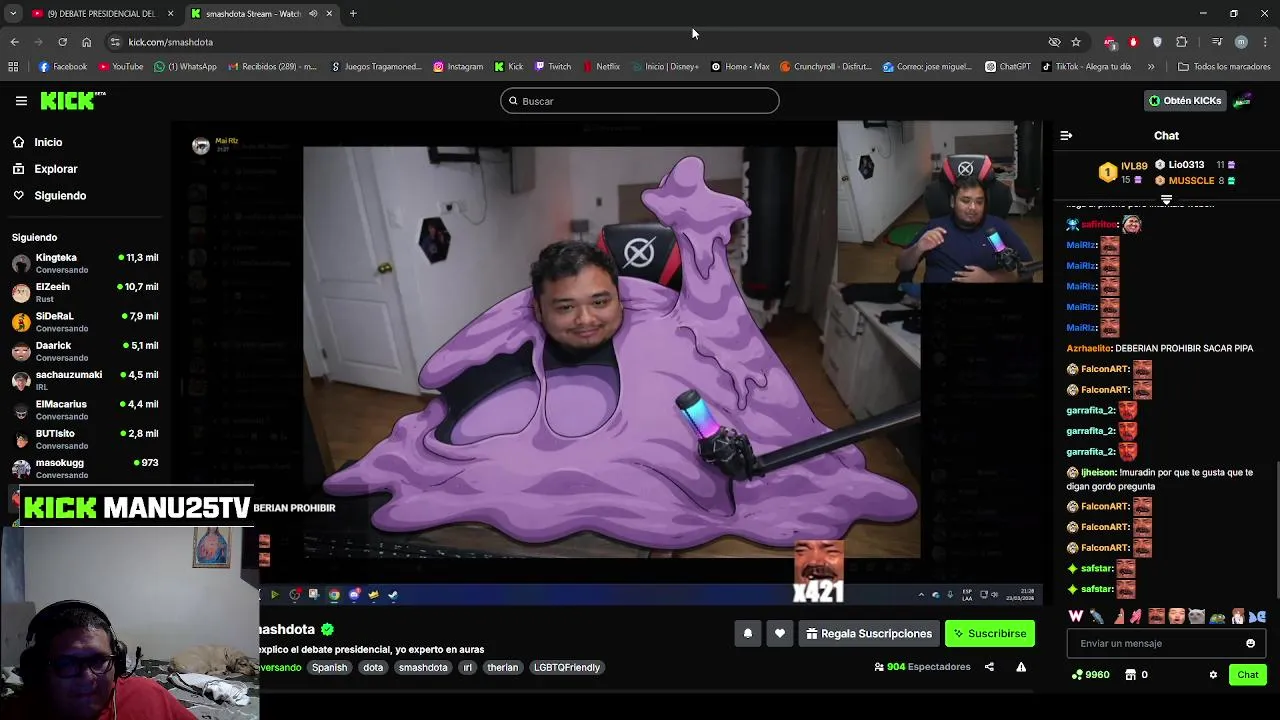Open followed channel SiDeRaL
1280x720 pixels.
(x=85, y=322)
